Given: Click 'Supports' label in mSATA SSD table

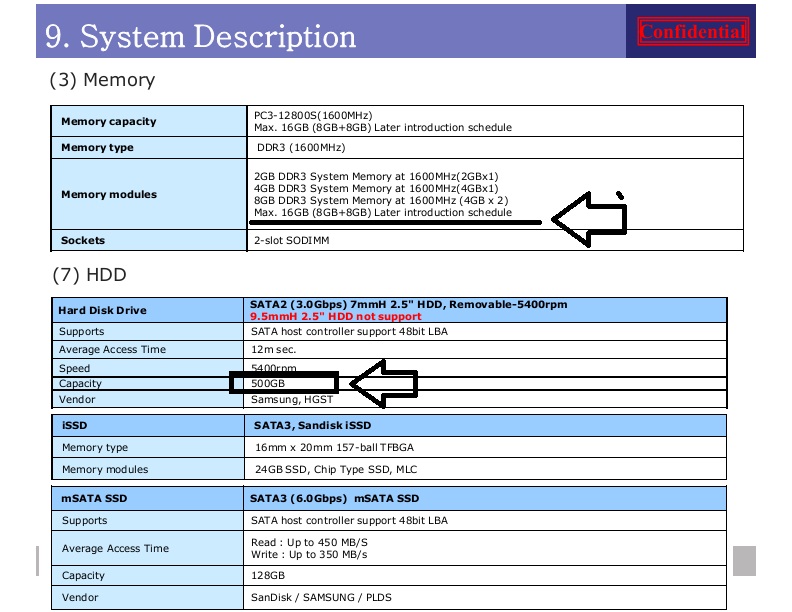Looking at the screenshot, I should [x=85, y=520].
